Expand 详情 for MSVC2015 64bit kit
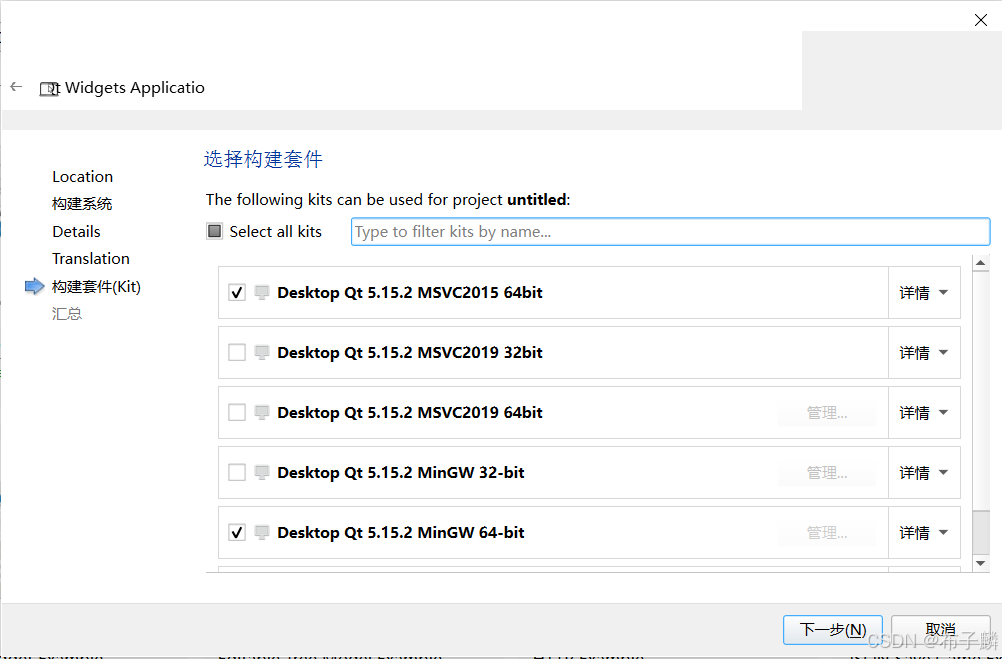Image resolution: width=1002 pixels, height=659 pixels. pos(924,293)
